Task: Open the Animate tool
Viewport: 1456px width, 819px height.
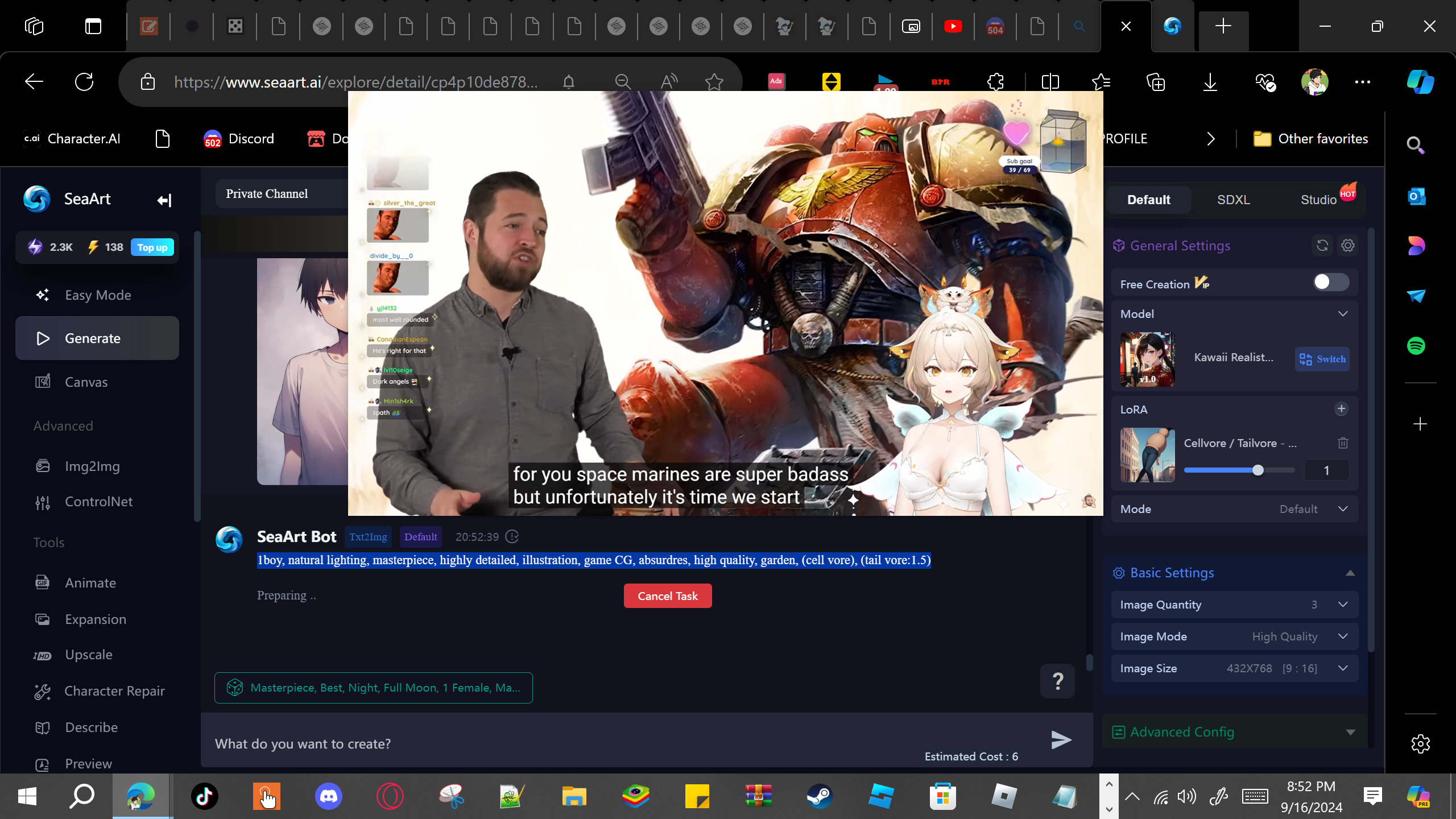Action: coord(97,583)
